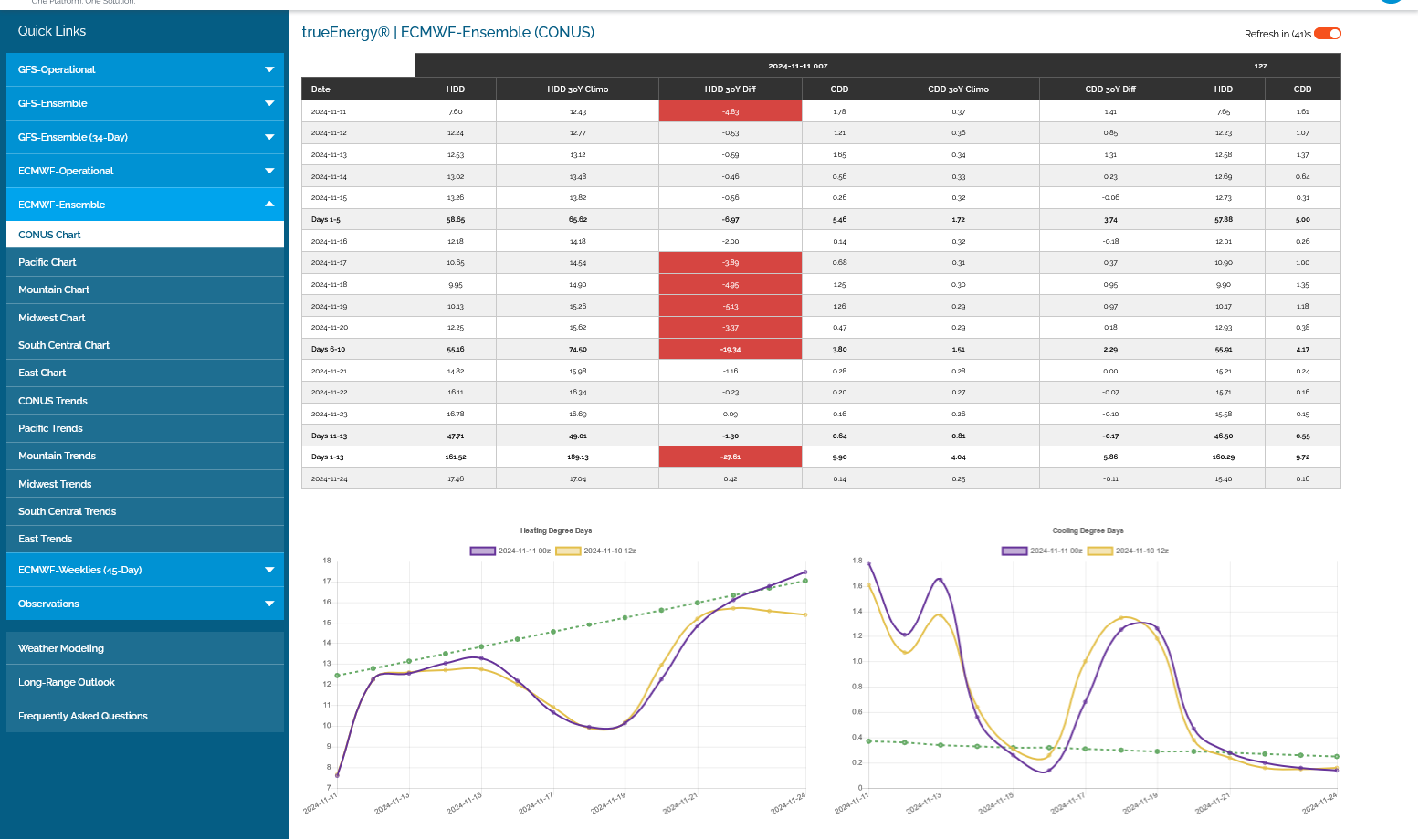Toggle purple 00z series in Cooling chart legend

pos(1042,551)
